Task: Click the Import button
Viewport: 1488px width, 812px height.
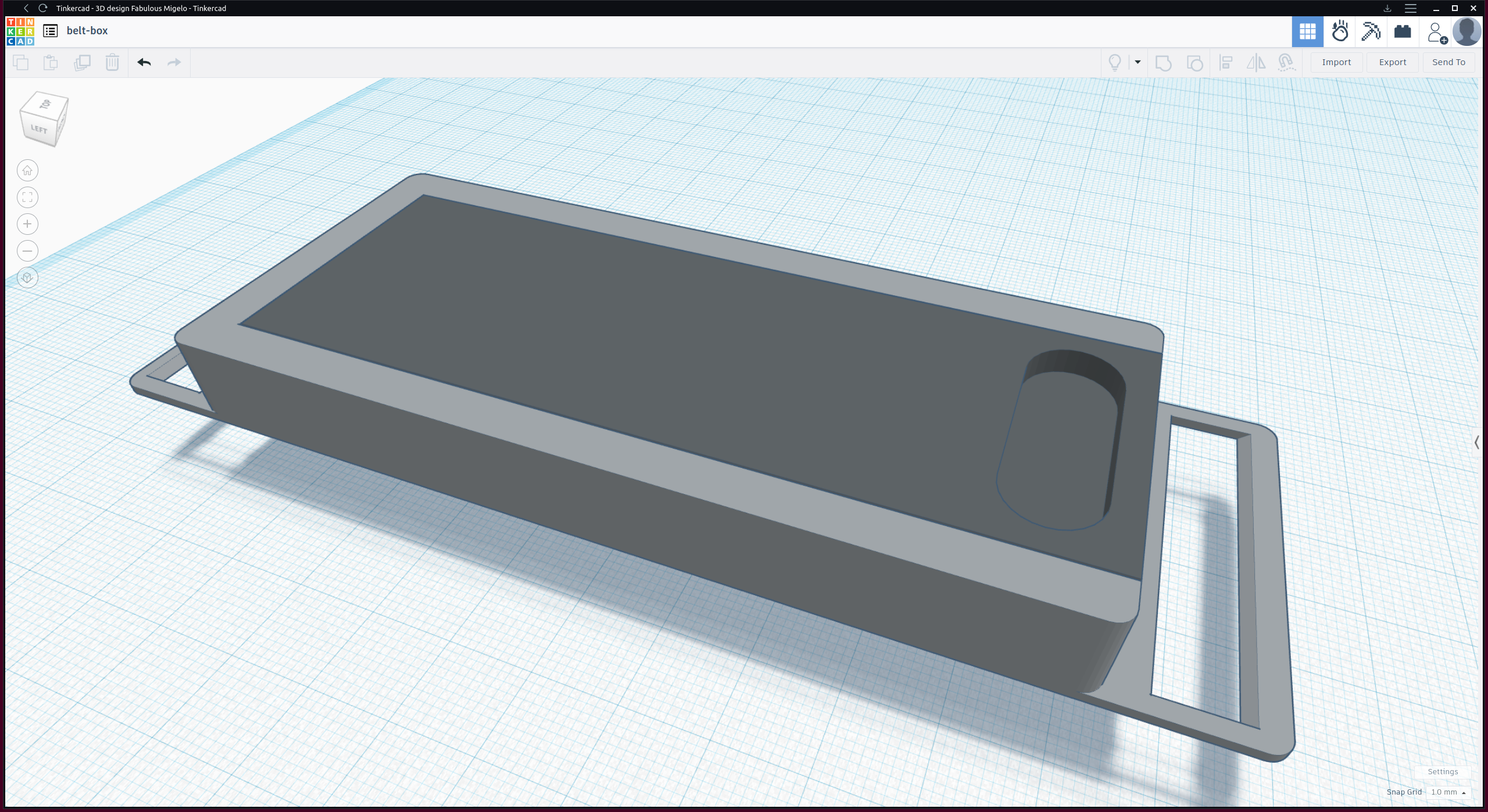Action: point(1336,62)
